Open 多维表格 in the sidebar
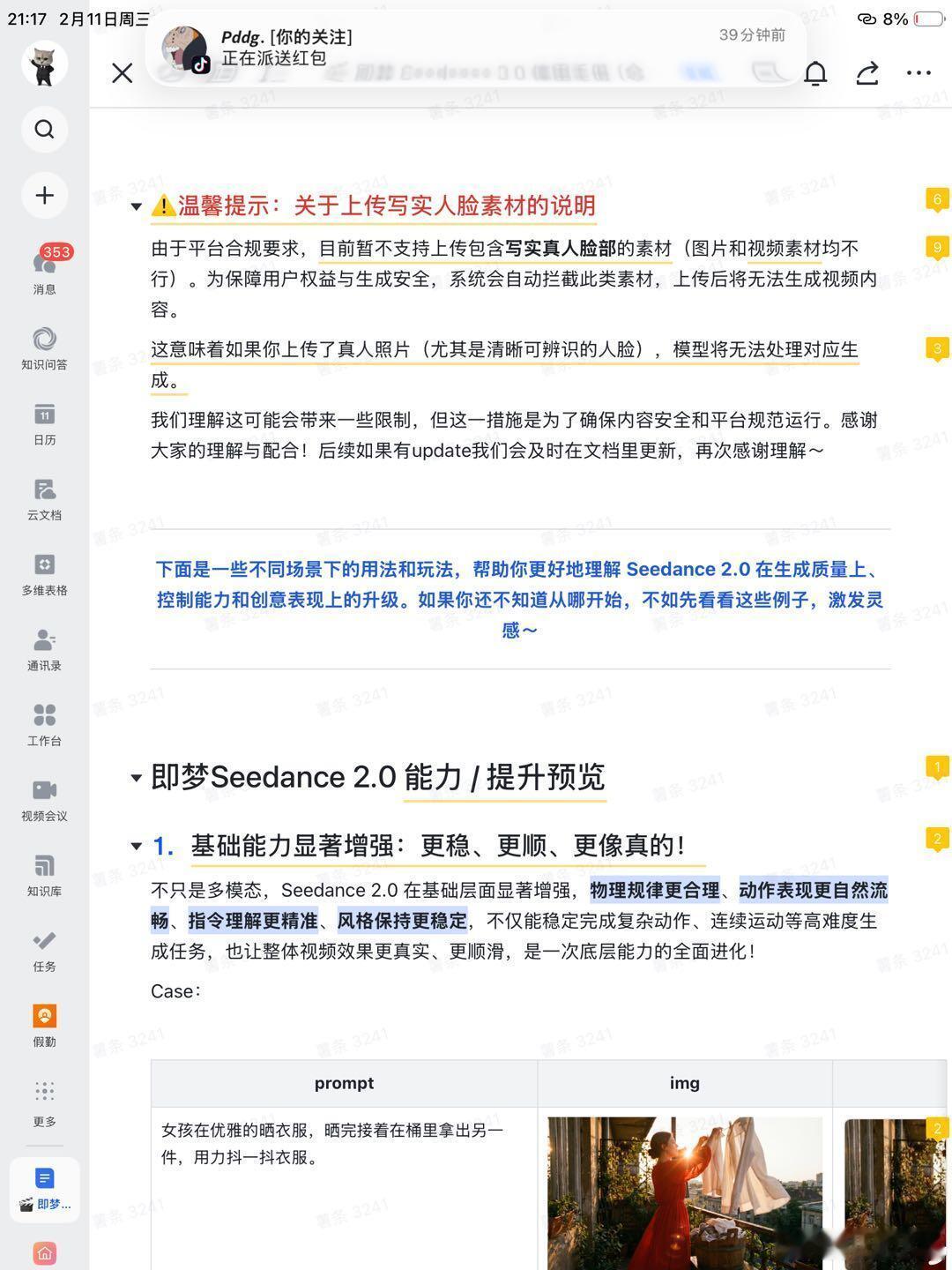952x1270 pixels. pyautogui.click(x=44, y=574)
